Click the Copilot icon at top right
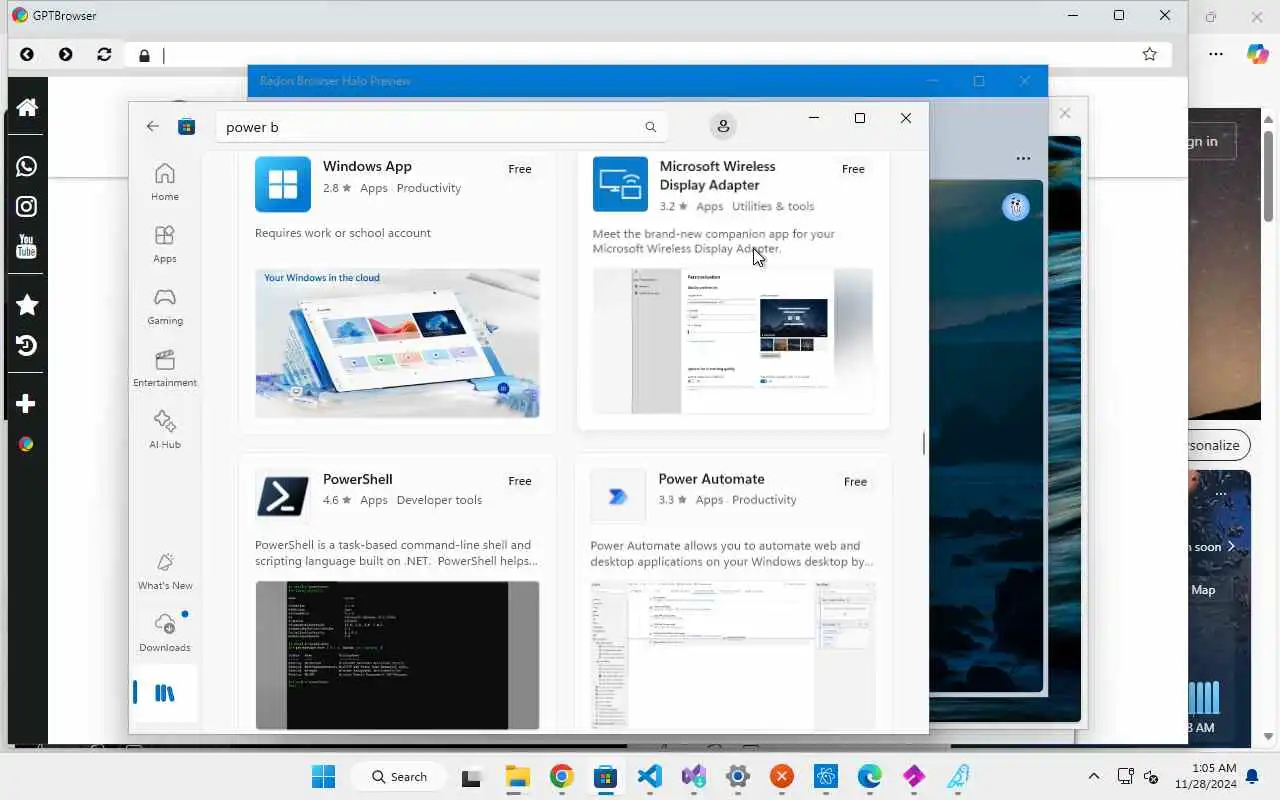The image size is (1280, 800). (x=1257, y=54)
